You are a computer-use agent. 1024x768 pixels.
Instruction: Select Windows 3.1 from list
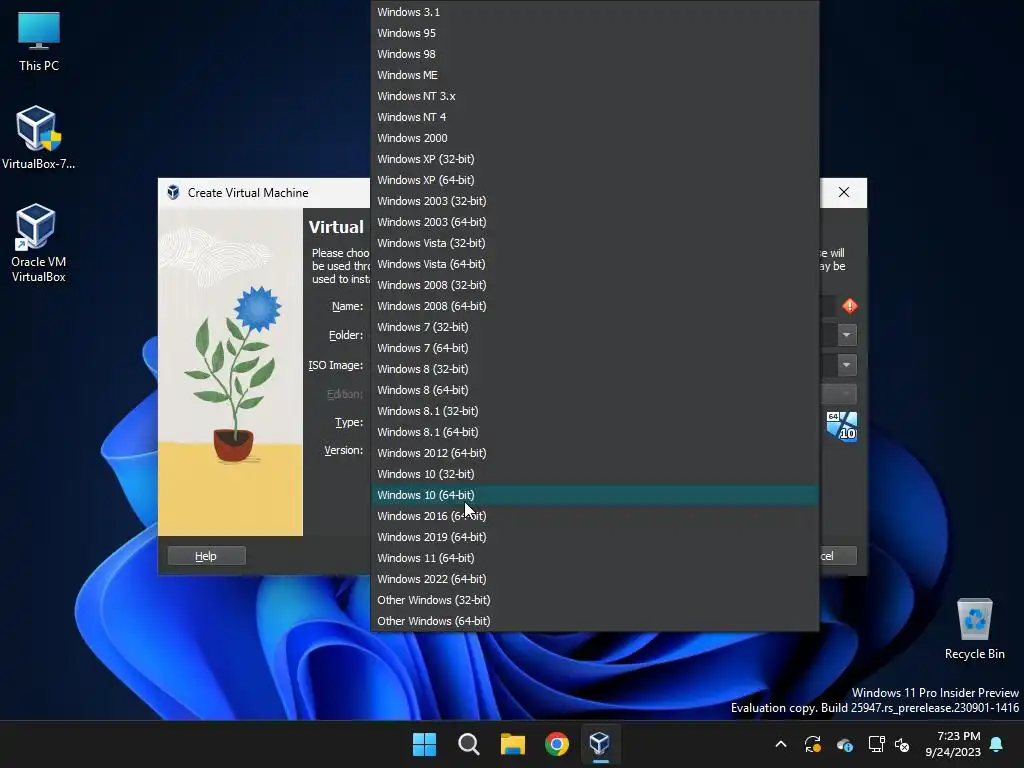pyautogui.click(x=595, y=12)
